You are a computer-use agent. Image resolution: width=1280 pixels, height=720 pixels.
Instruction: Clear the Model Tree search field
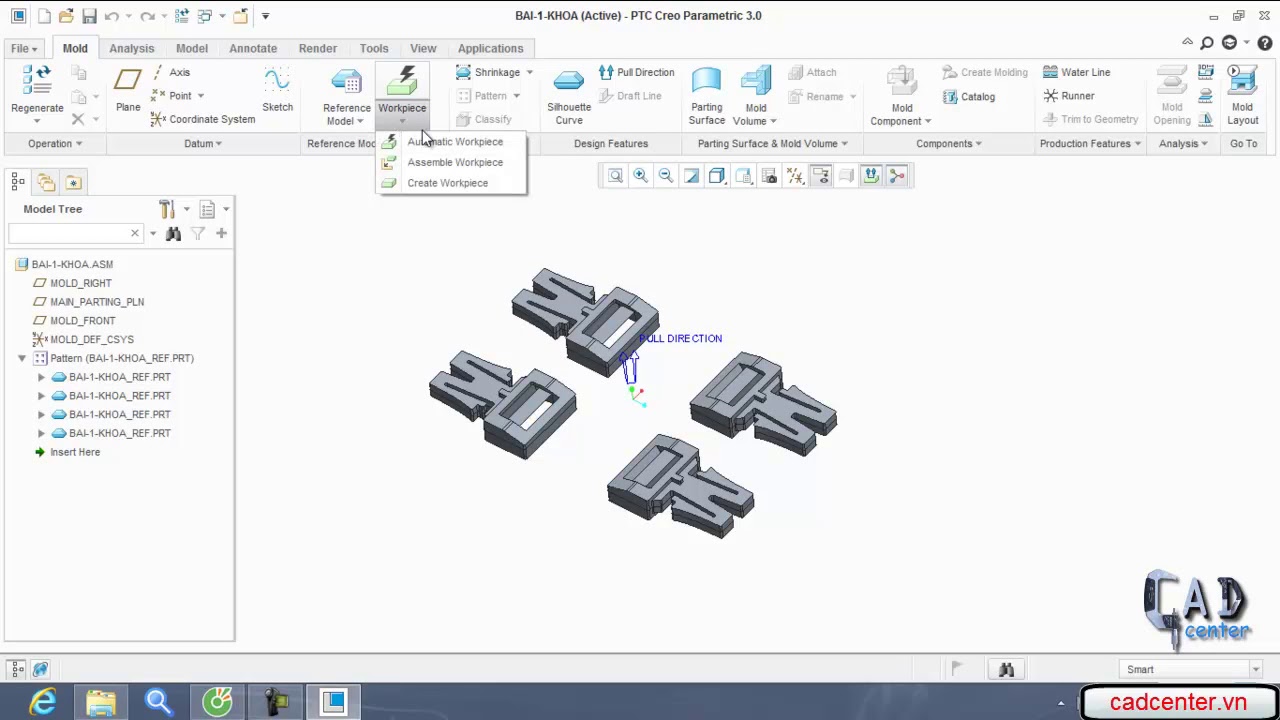(x=135, y=234)
